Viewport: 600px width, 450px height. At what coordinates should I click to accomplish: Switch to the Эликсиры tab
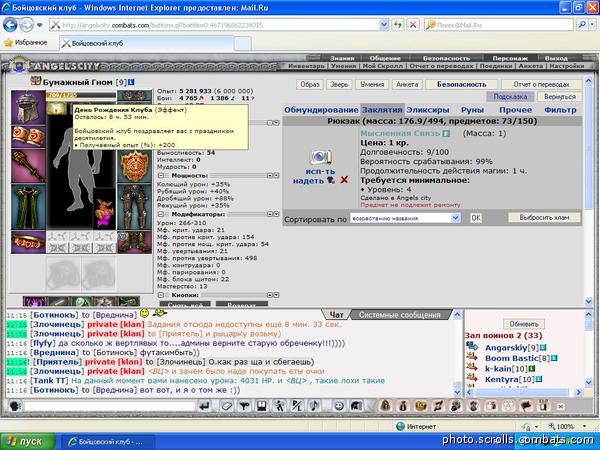pos(427,110)
